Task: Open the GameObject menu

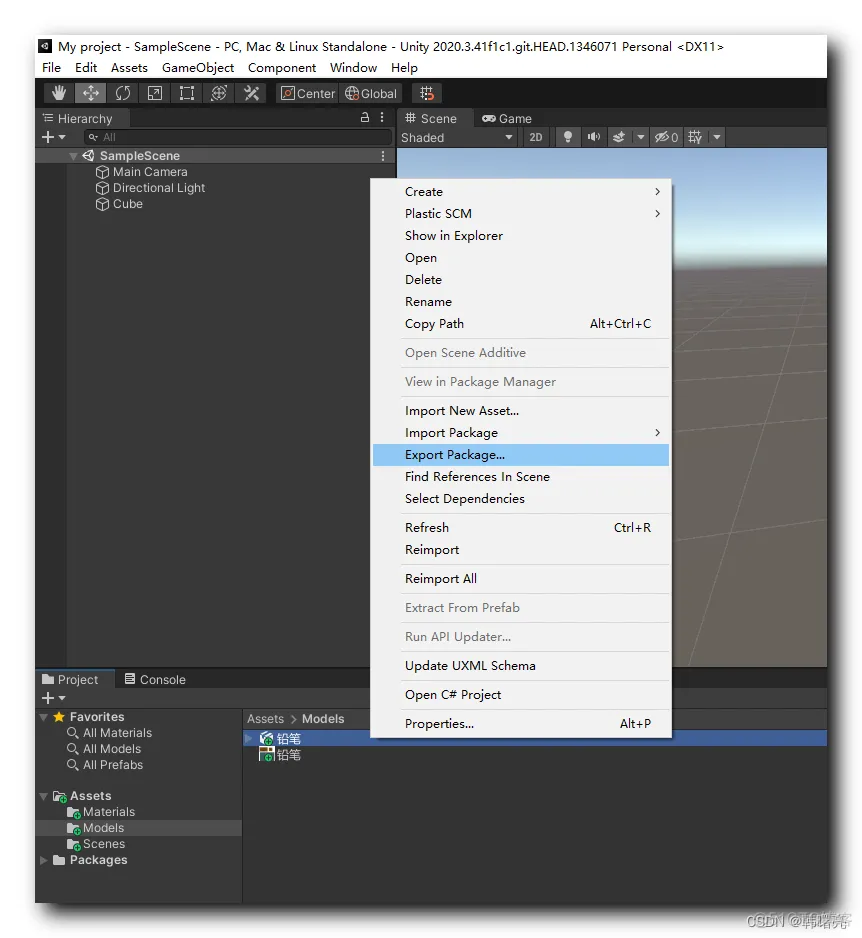Action: pyautogui.click(x=197, y=68)
